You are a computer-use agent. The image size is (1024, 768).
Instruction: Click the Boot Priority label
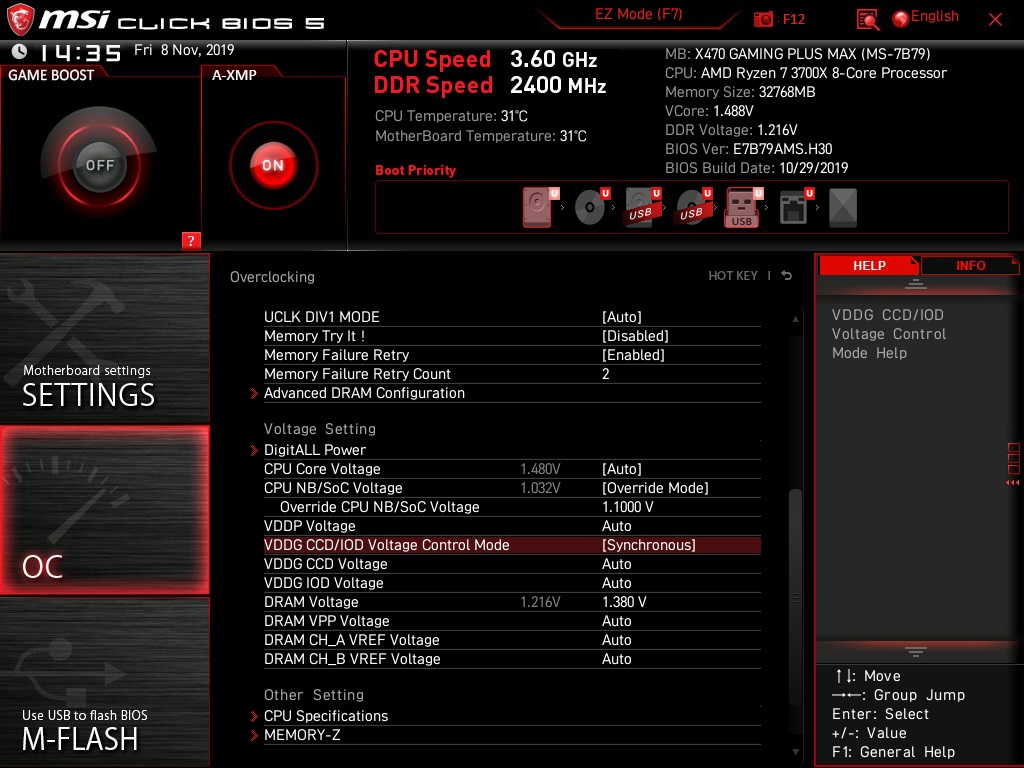[x=415, y=170]
